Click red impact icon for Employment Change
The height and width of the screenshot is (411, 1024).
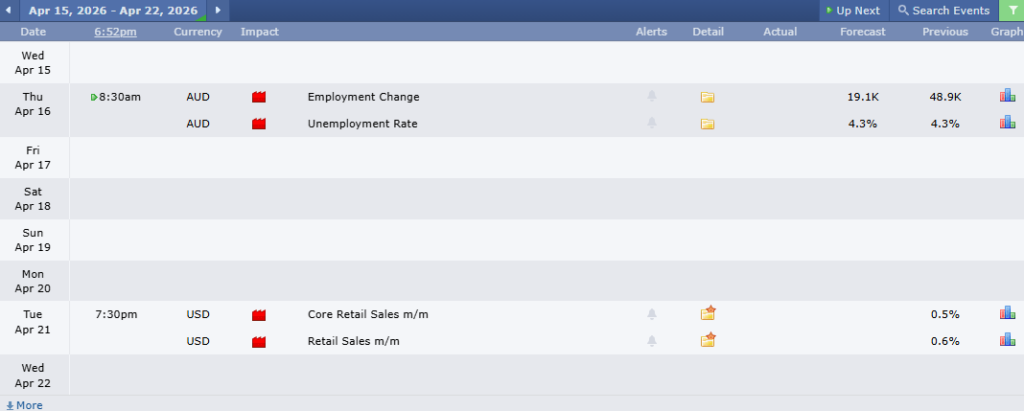click(x=259, y=97)
